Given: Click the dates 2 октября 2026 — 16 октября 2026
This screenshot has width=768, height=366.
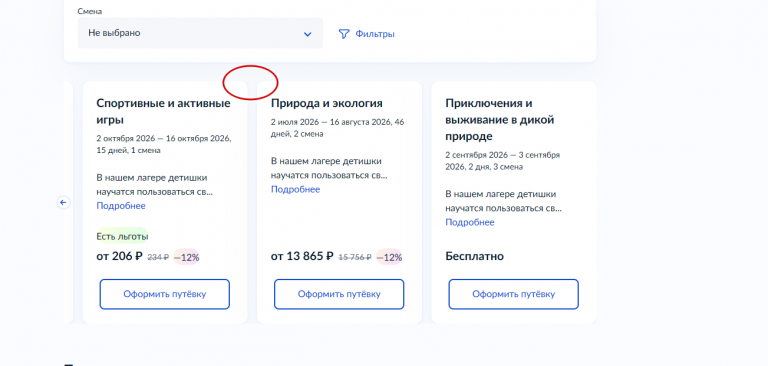Looking at the screenshot, I should click(x=164, y=139).
